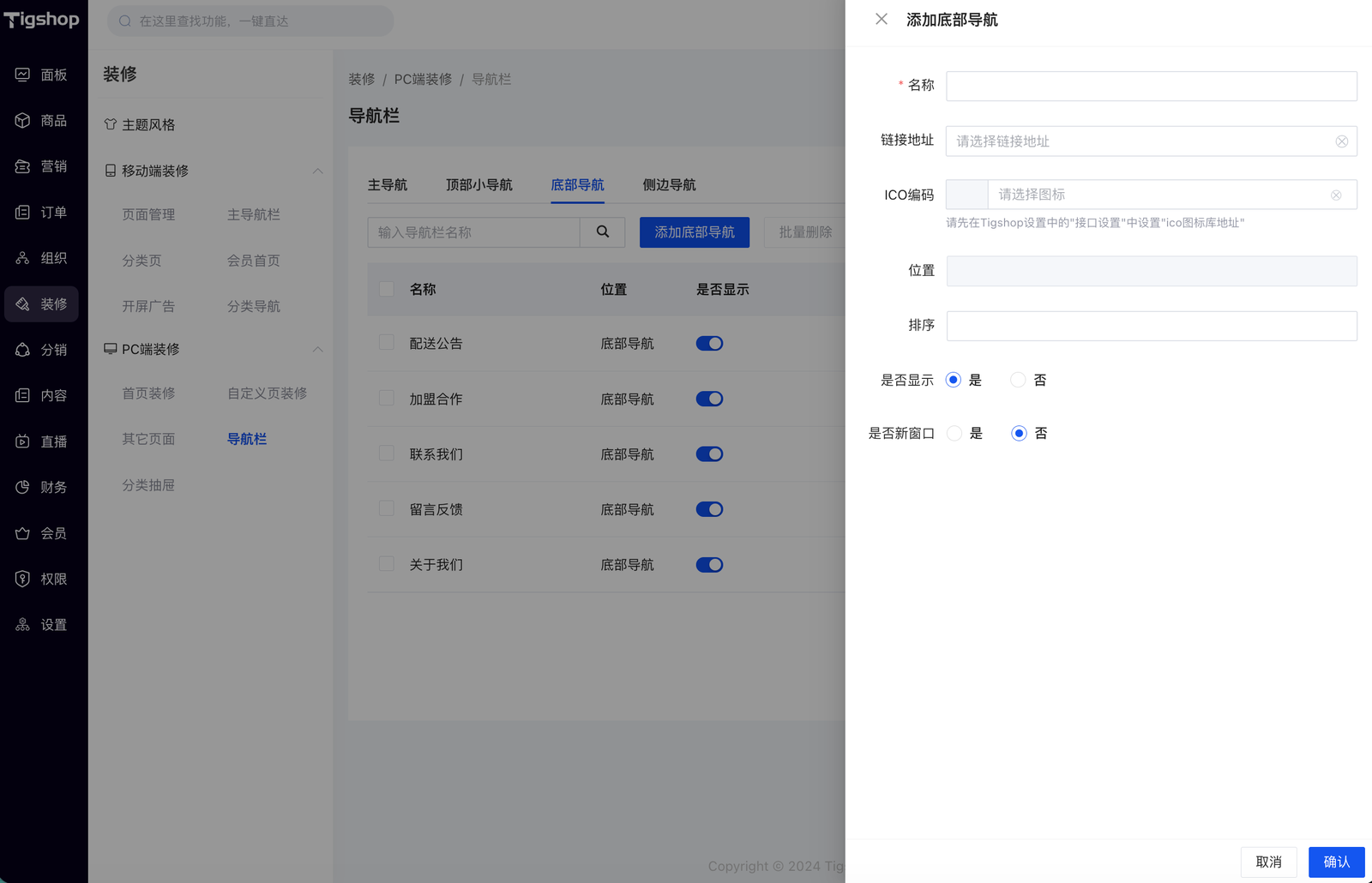The image size is (1372, 883).
Task: Open 导航栏 in the PC端装修 submenu
Action: coord(247,439)
